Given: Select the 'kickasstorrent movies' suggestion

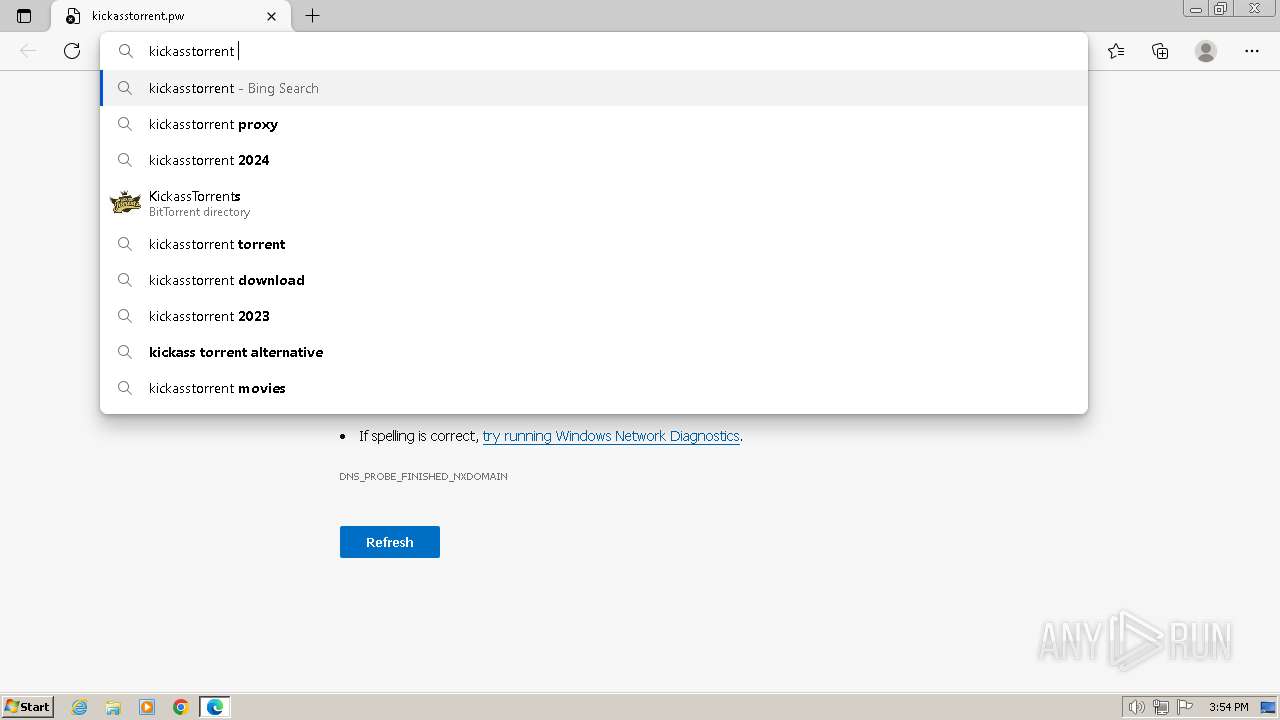Looking at the screenshot, I should click(x=594, y=388).
